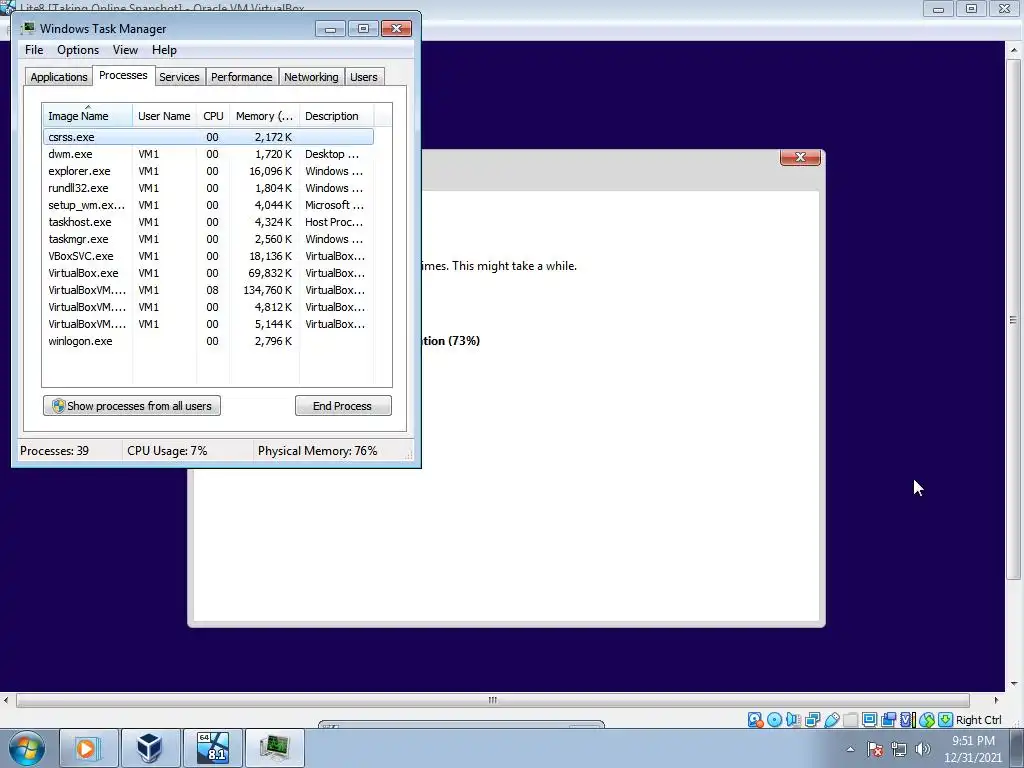Select the winlogon.exe process
The image size is (1024, 768).
(208, 341)
